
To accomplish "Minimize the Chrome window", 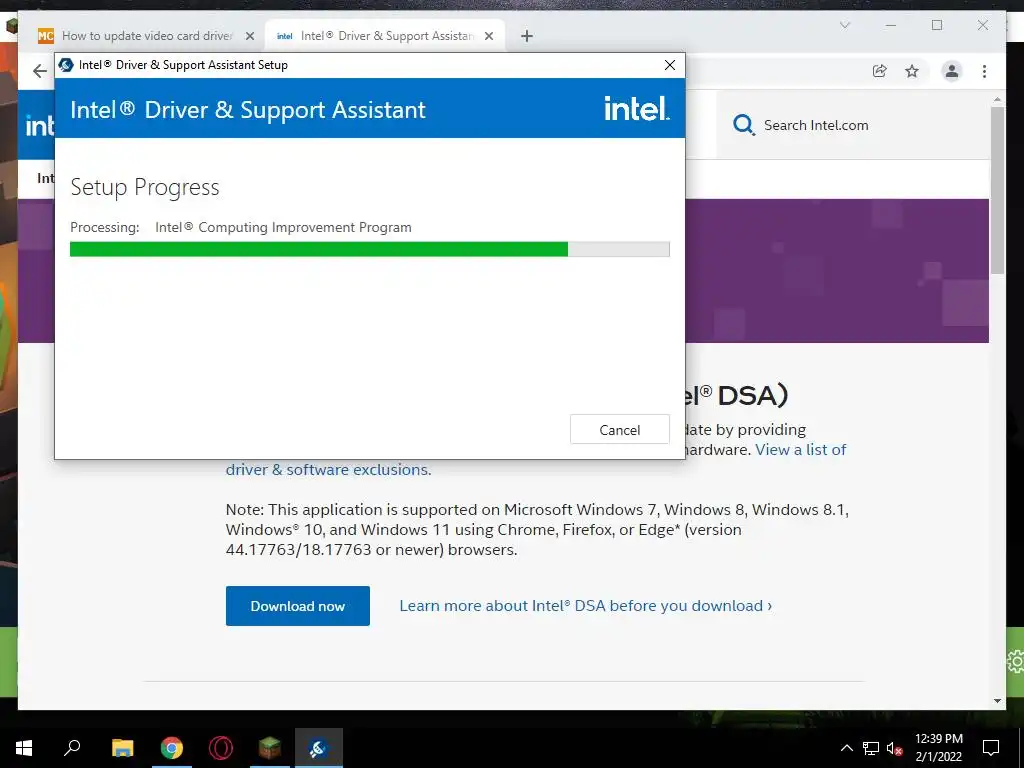I will coord(891,25).
